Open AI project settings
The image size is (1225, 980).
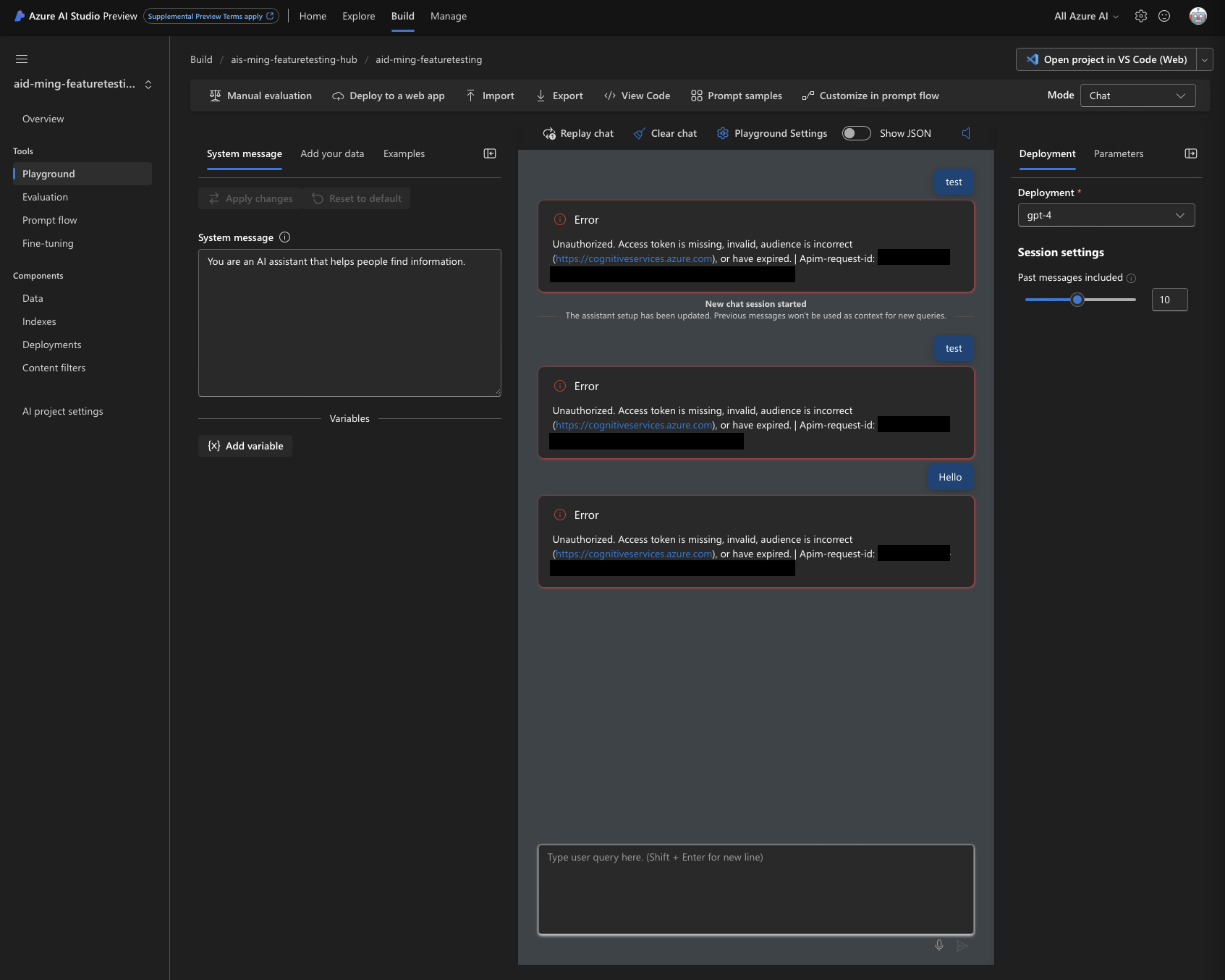click(62, 411)
